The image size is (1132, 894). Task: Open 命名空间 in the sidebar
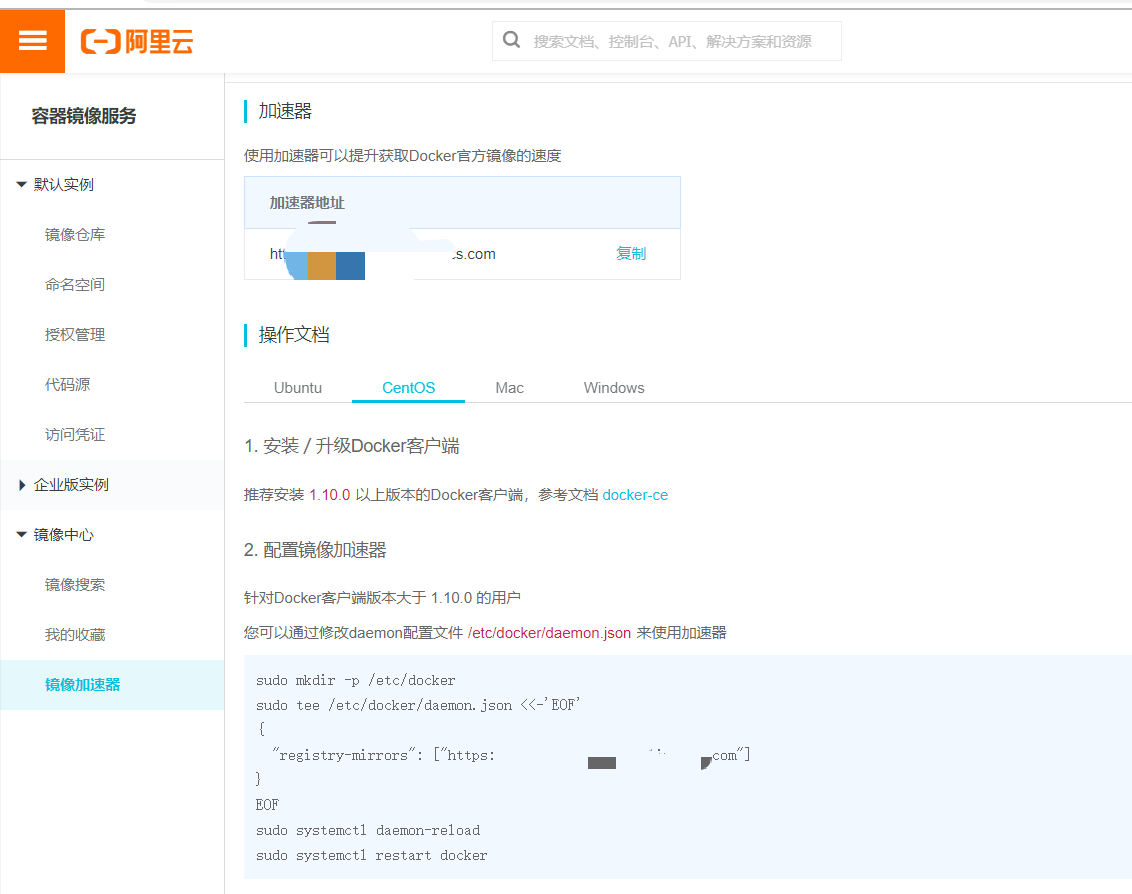(75, 285)
